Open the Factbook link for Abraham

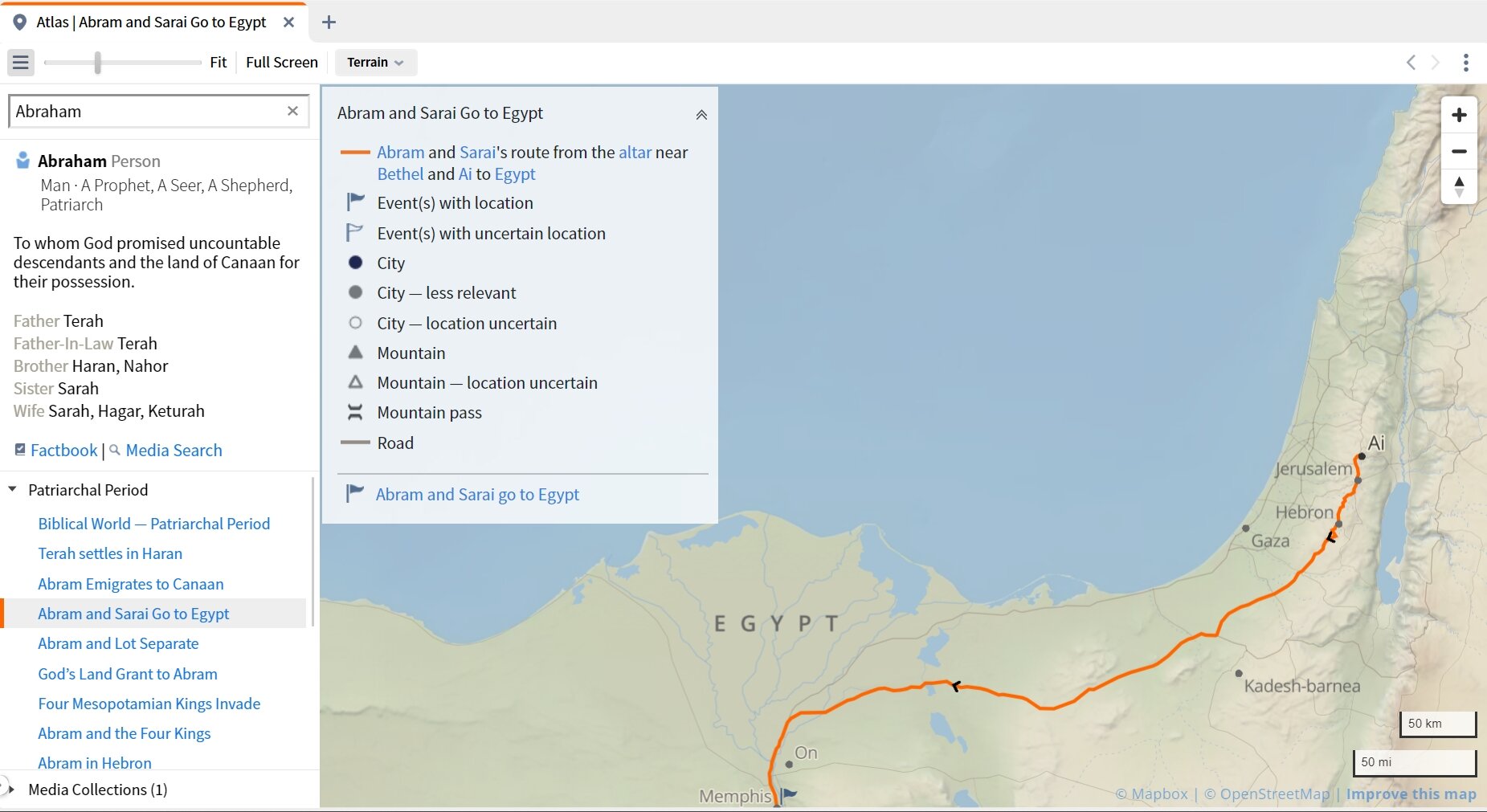click(63, 450)
